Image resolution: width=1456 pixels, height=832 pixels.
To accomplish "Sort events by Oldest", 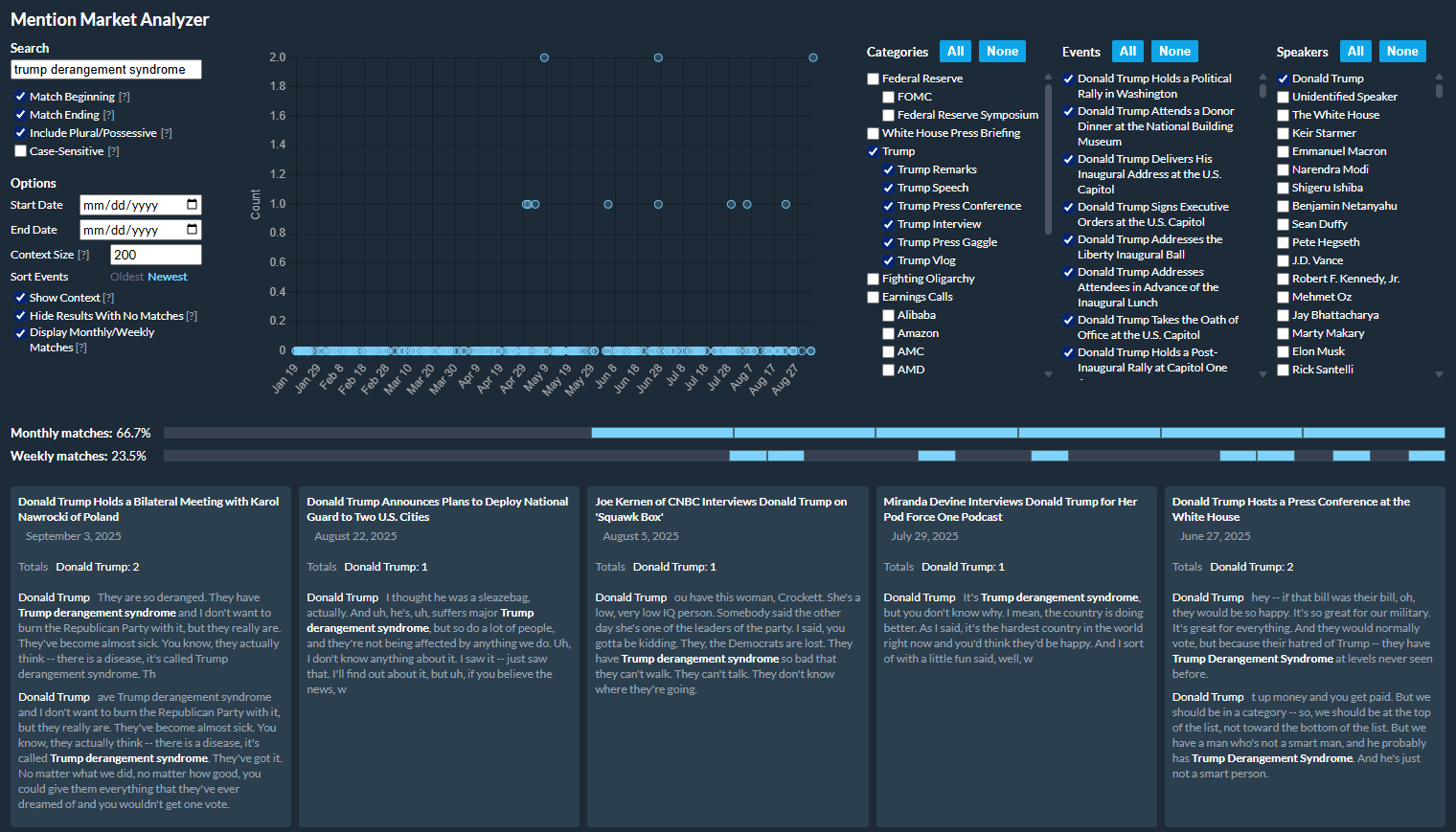I will (126, 277).
